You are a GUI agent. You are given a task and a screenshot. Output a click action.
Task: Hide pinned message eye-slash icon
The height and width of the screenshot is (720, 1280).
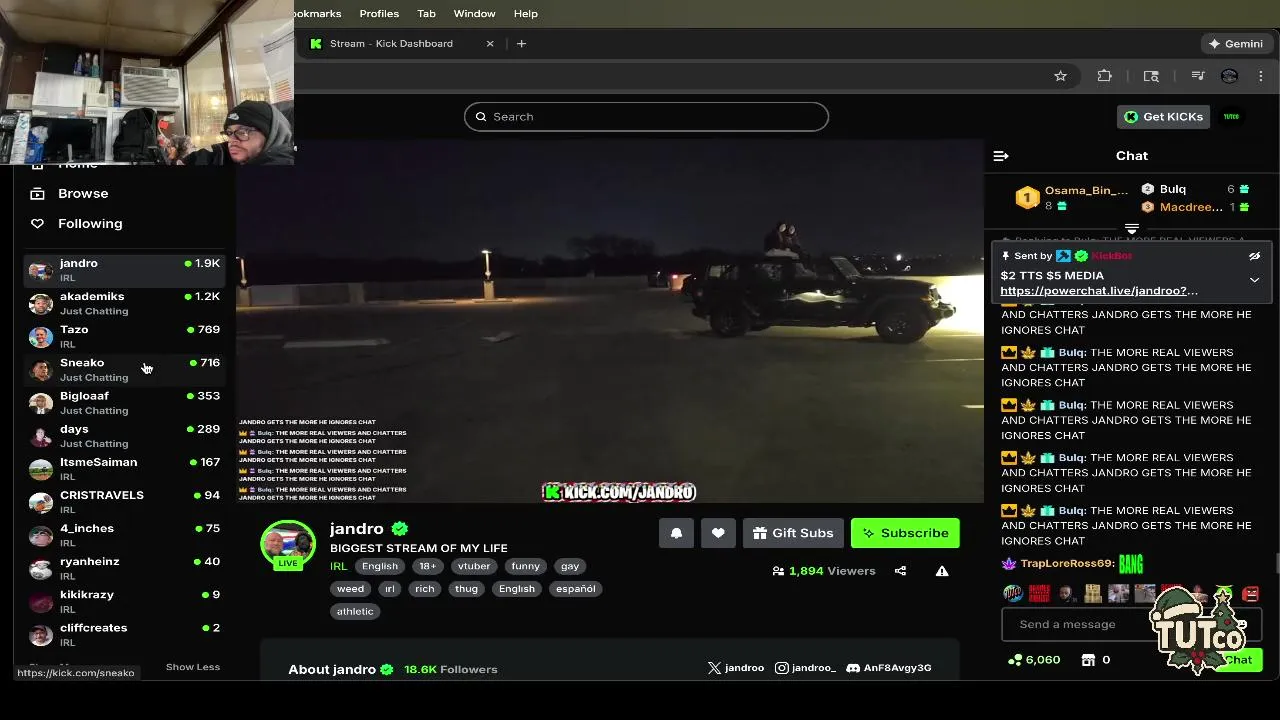coord(1254,256)
